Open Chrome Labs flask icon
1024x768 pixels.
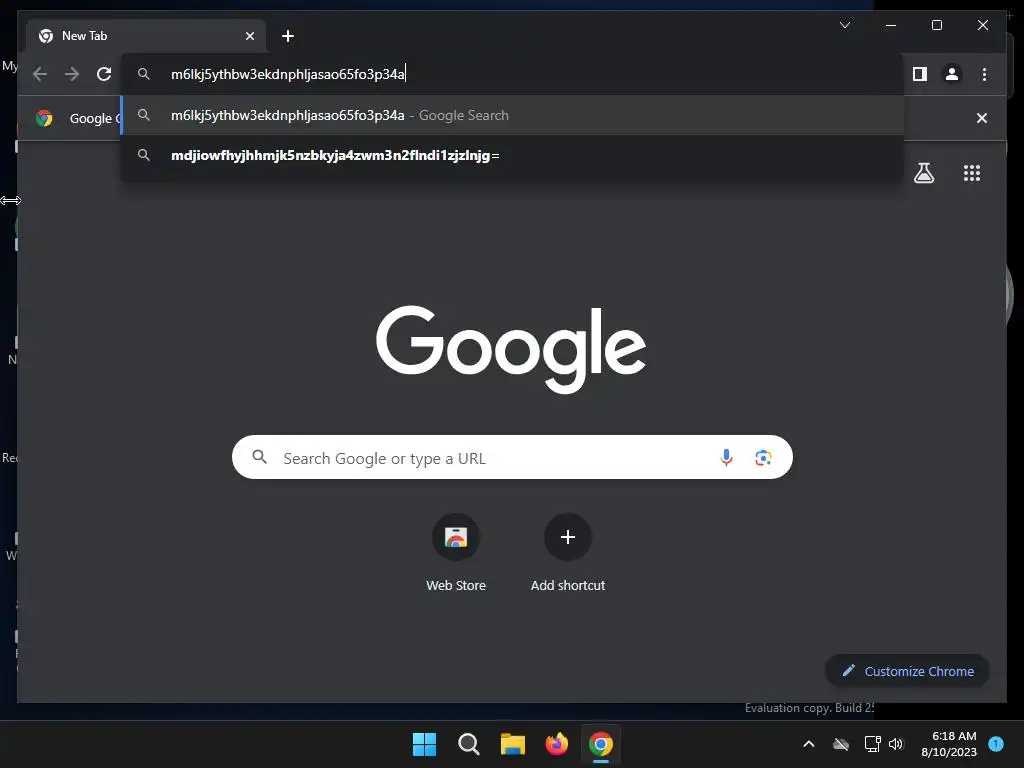[923, 173]
